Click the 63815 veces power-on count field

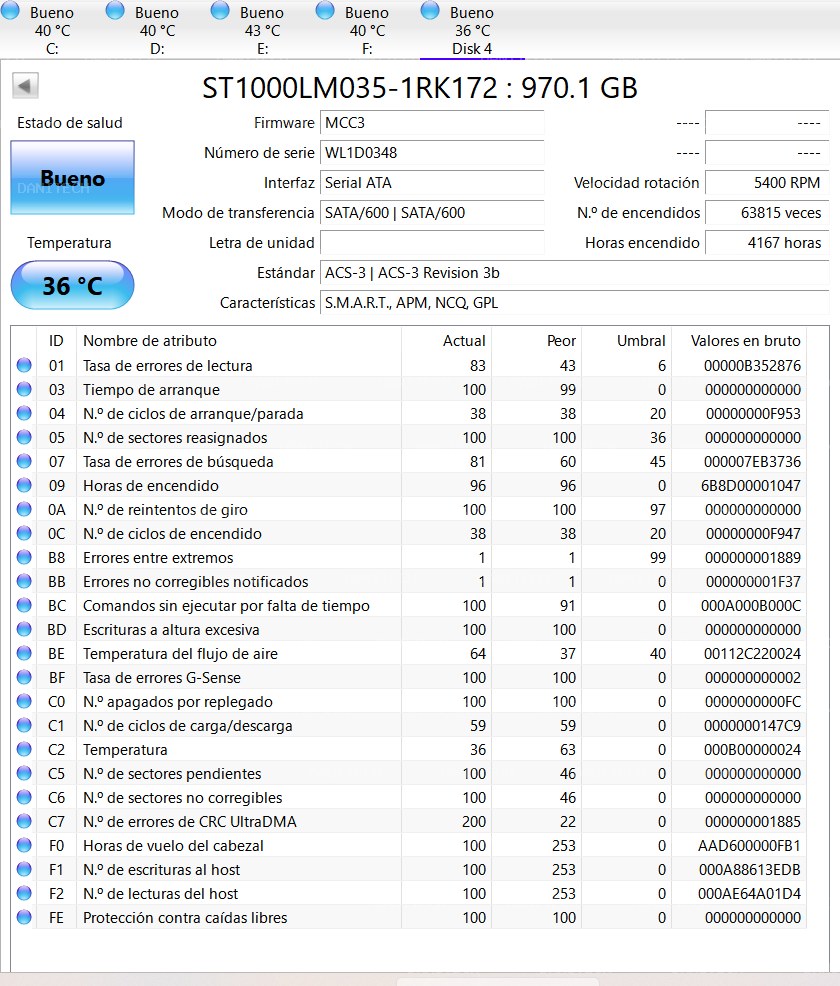[x=767, y=213]
